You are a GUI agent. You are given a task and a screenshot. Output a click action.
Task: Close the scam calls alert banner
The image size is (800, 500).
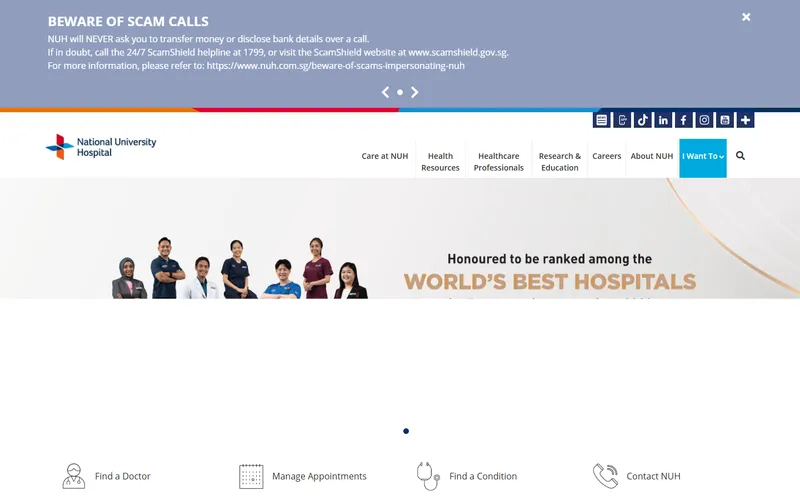click(x=746, y=17)
